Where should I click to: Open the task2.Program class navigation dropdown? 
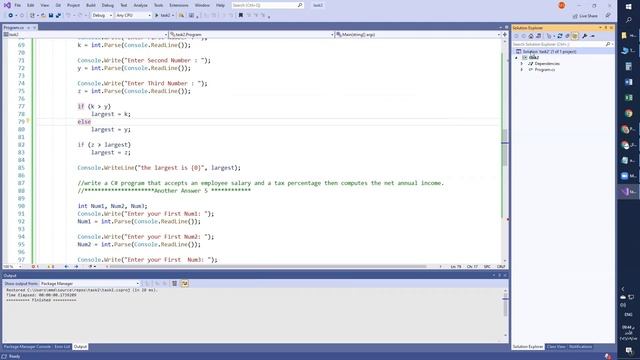(251, 35)
